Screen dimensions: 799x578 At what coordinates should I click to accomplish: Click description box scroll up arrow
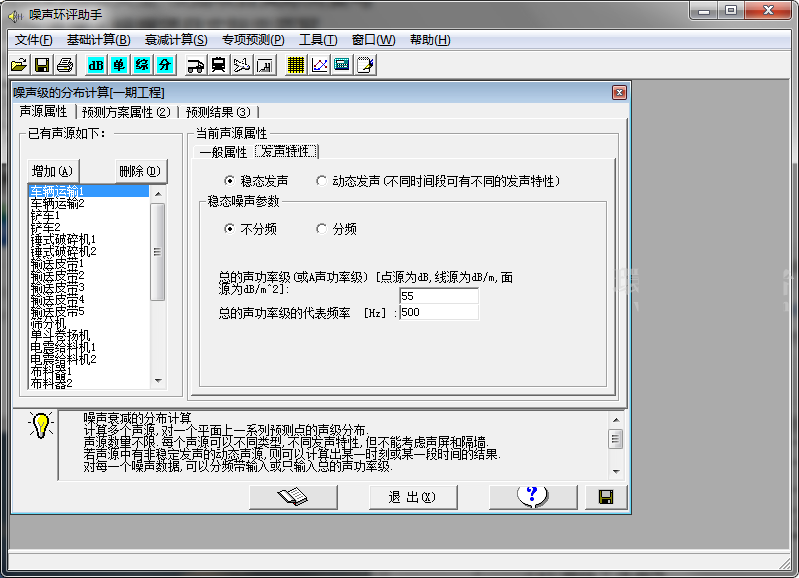point(616,420)
